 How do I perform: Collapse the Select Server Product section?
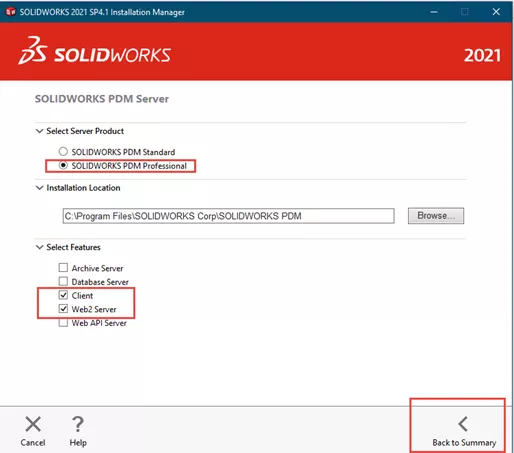coord(39,131)
